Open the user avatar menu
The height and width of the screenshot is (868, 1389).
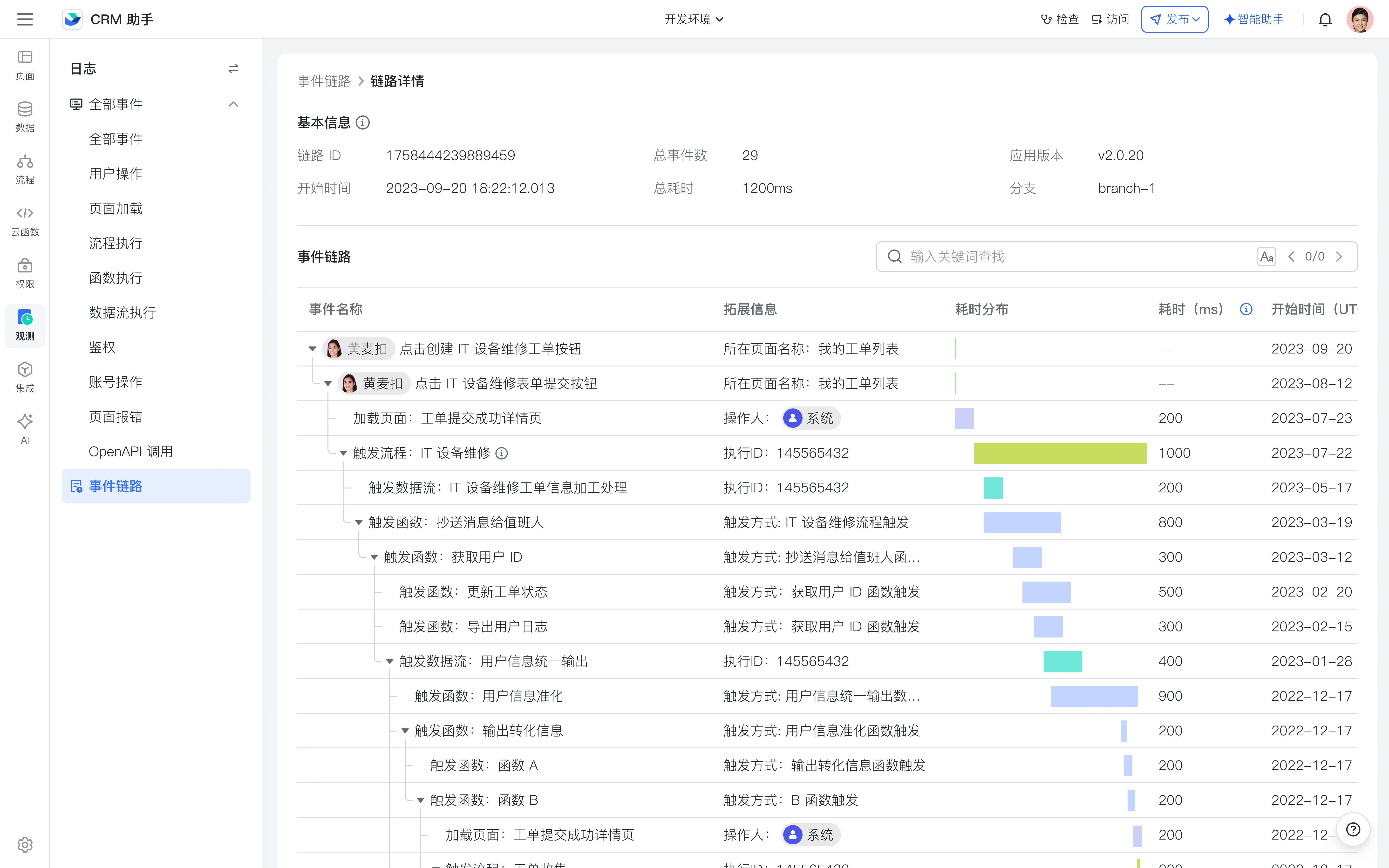coord(1360,20)
